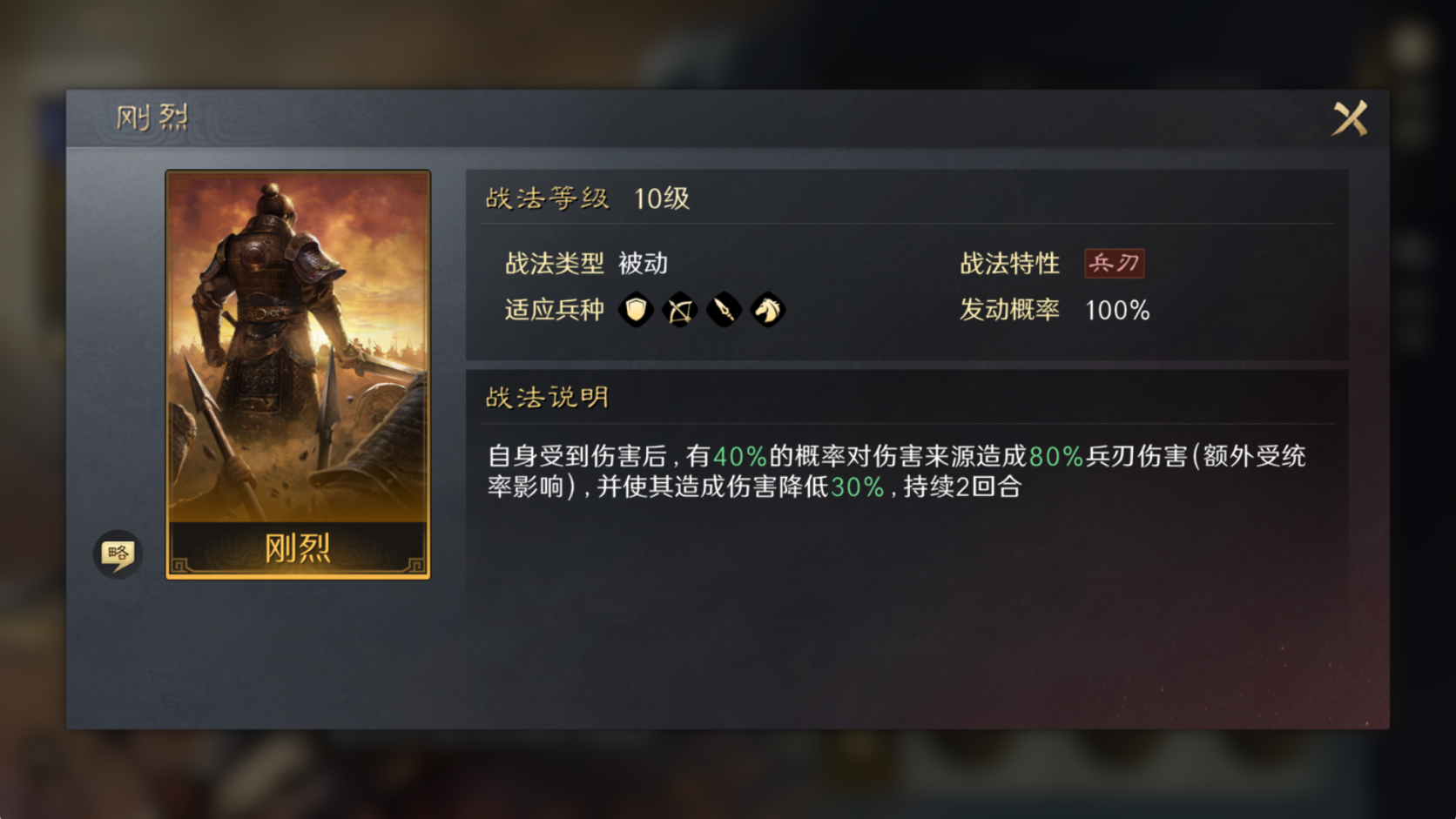The width and height of the screenshot is (1456, 819).
Task: Tap the archer bow troop icon
Action: click(679, 310)
